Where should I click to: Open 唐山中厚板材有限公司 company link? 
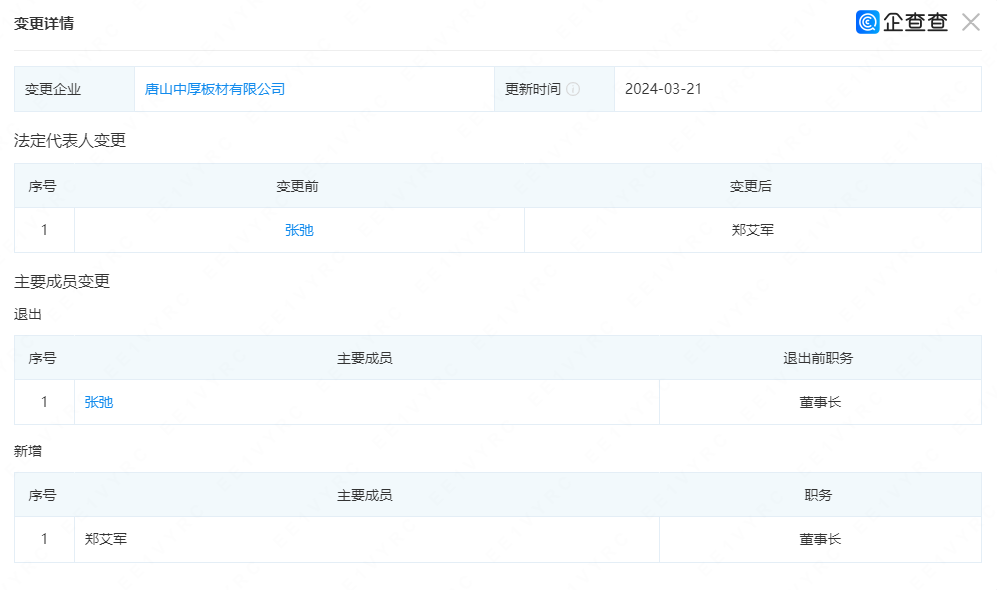pos(215,89)
